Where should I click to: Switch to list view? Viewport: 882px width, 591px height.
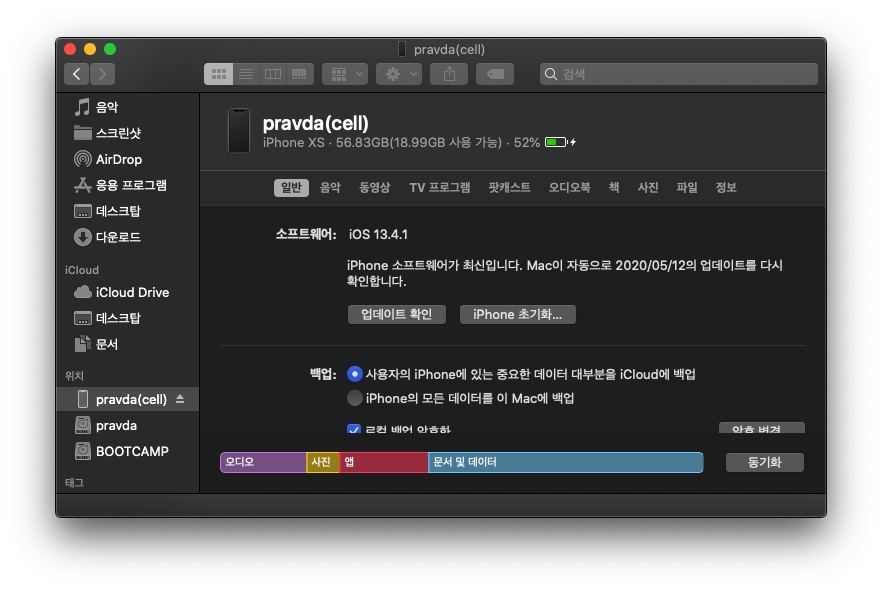[246, 74]
